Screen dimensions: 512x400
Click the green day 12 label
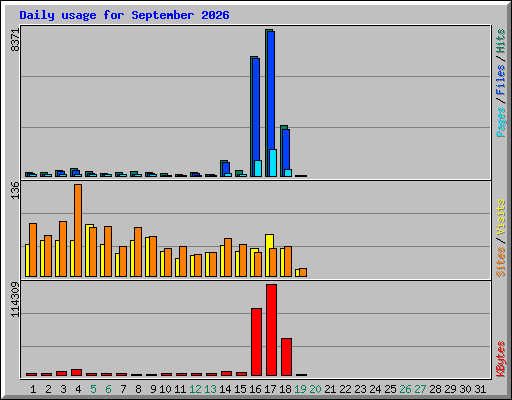pos(195,389)
